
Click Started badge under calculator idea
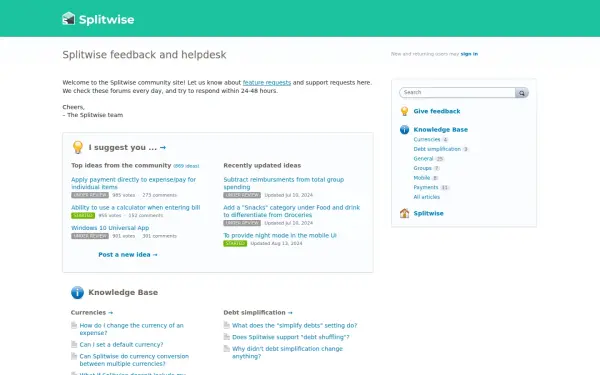tap(83, 216)
